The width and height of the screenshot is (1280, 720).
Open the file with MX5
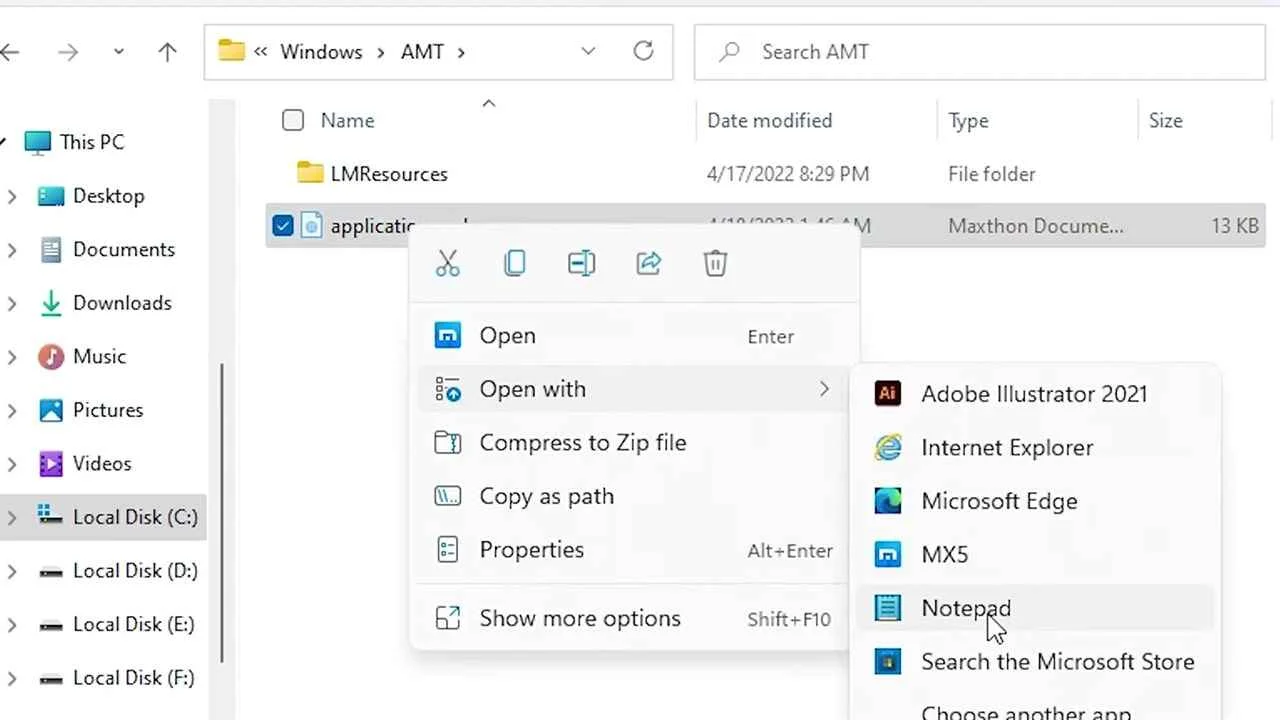pos(1035,555)
